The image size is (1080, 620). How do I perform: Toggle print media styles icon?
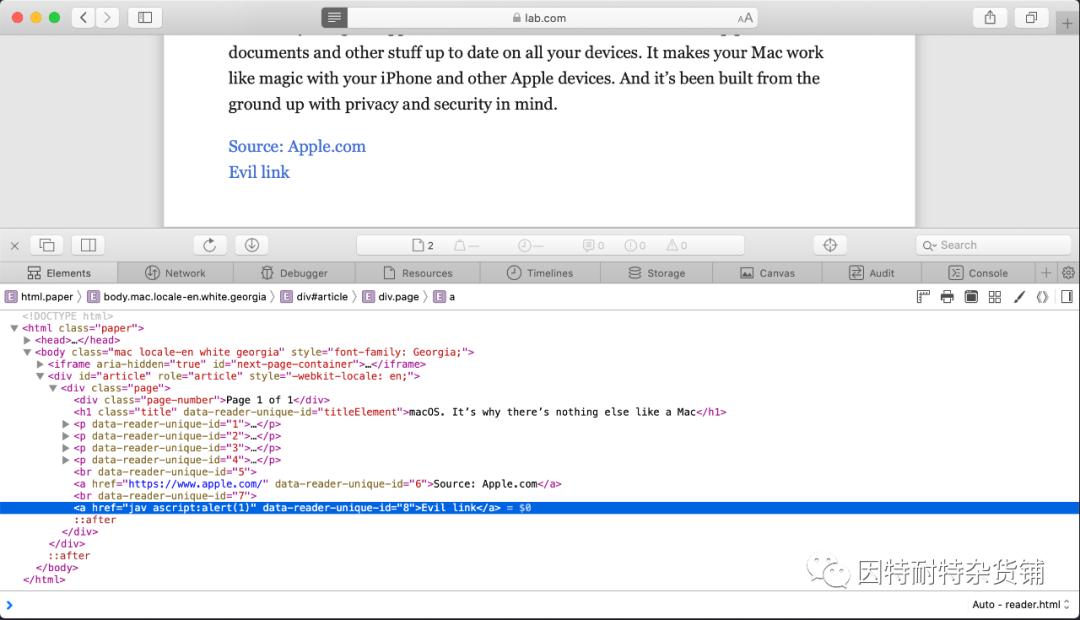tap(947, 297)
